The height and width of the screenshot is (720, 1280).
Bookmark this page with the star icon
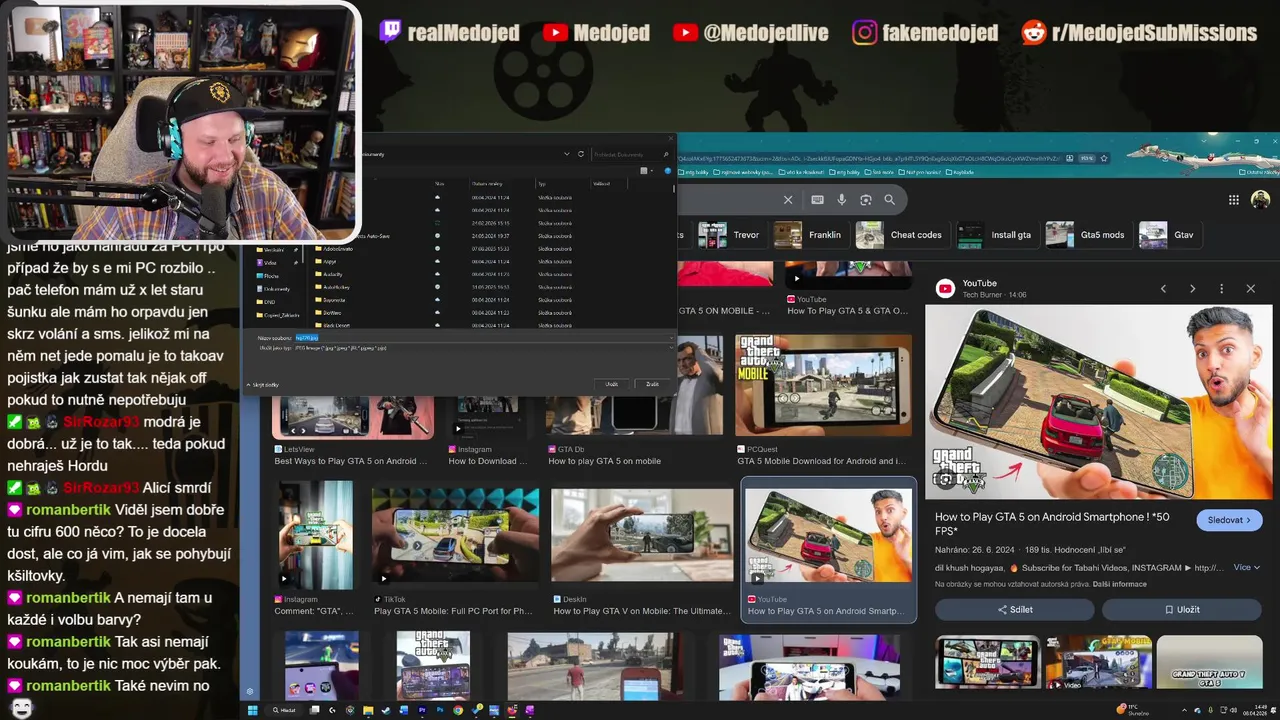point(1104,158)
